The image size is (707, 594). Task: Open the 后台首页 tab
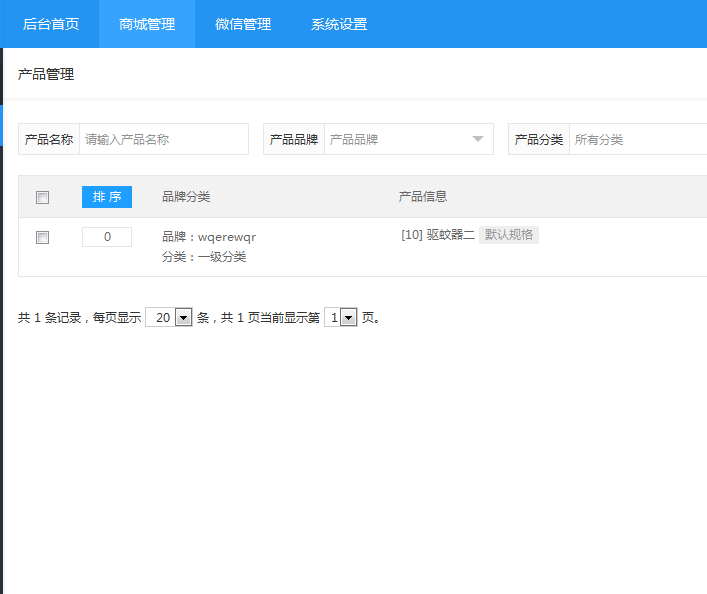[51, 24]
